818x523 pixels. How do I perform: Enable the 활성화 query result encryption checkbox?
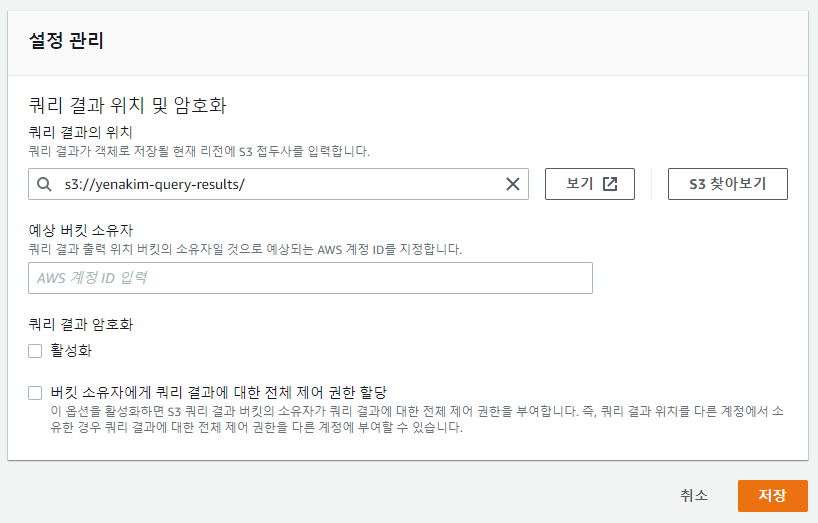(35, 351)
